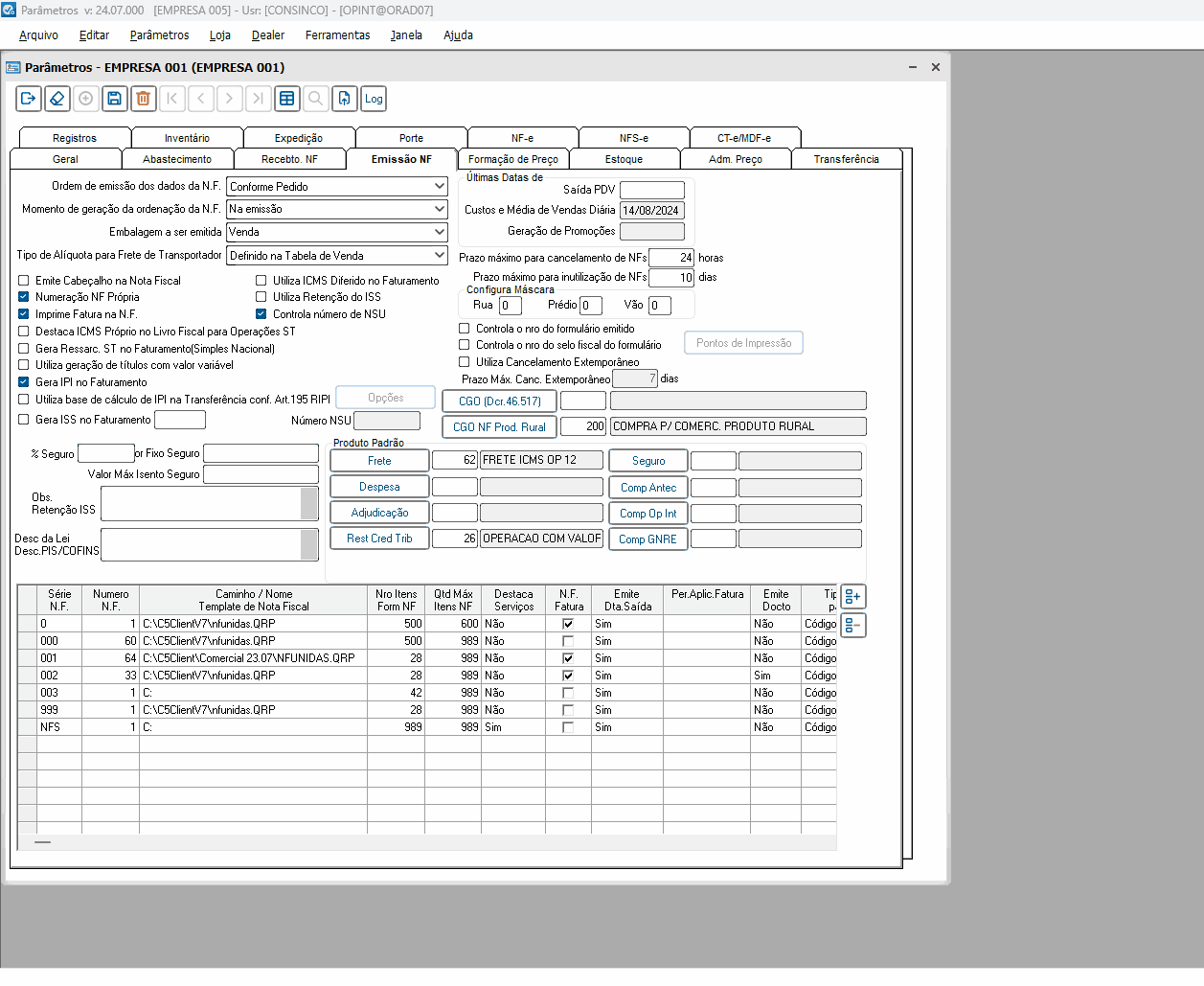
Task: Save with the floppy disk icon
Action: point(115,99)
